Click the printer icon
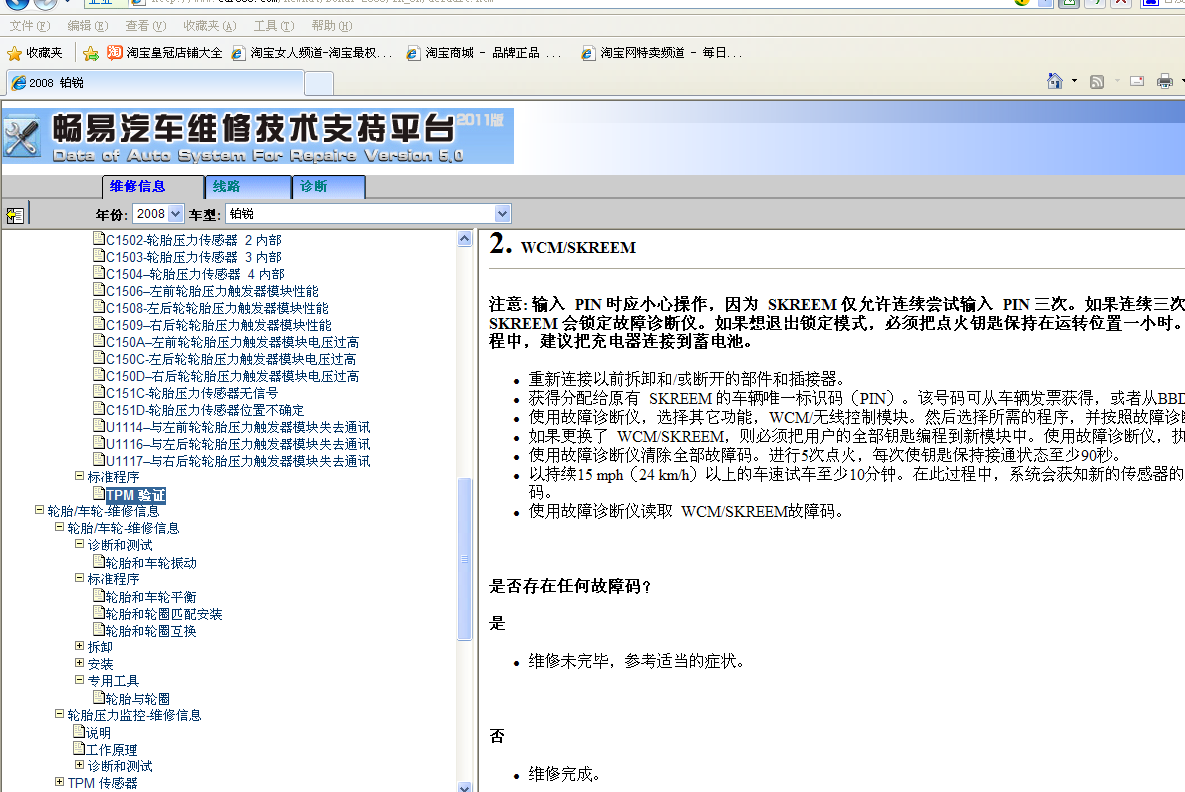 [x=1165, y=81]
